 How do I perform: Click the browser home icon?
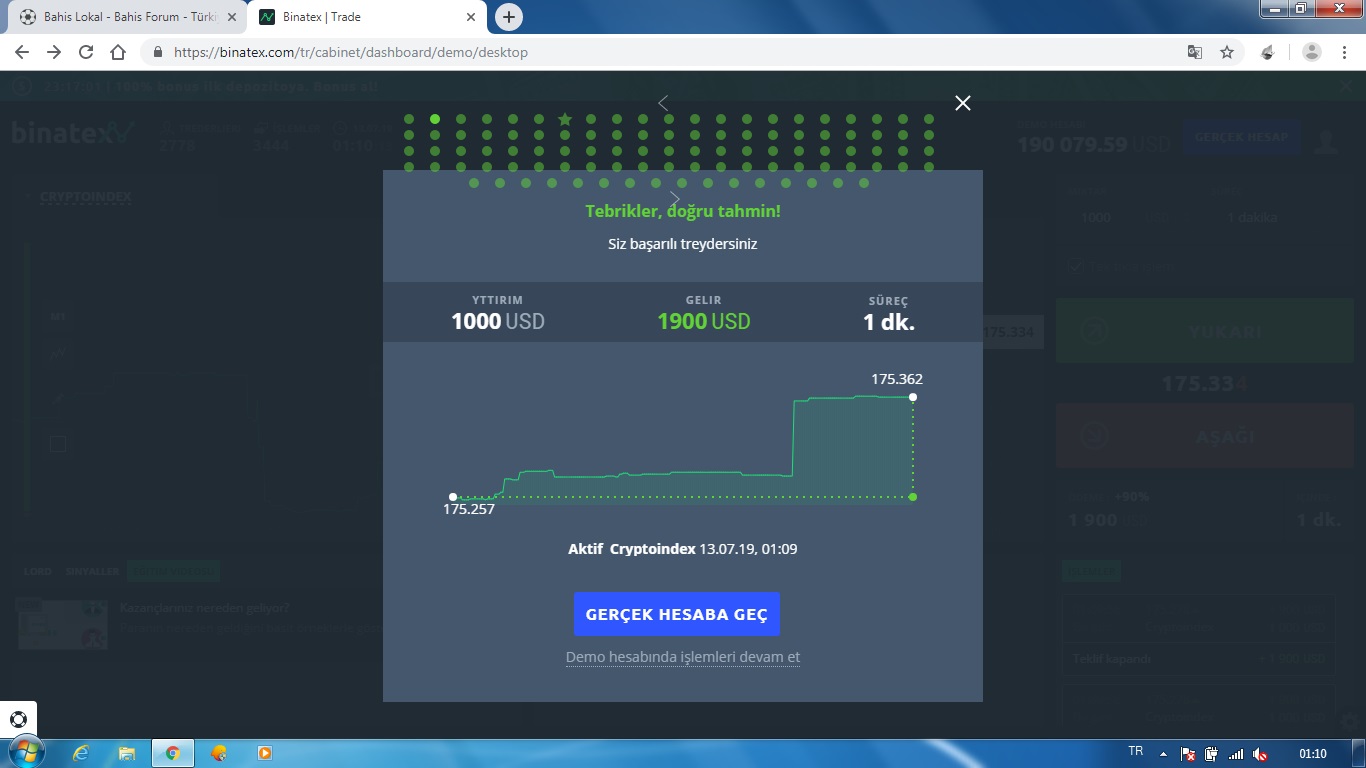(118, 52)
